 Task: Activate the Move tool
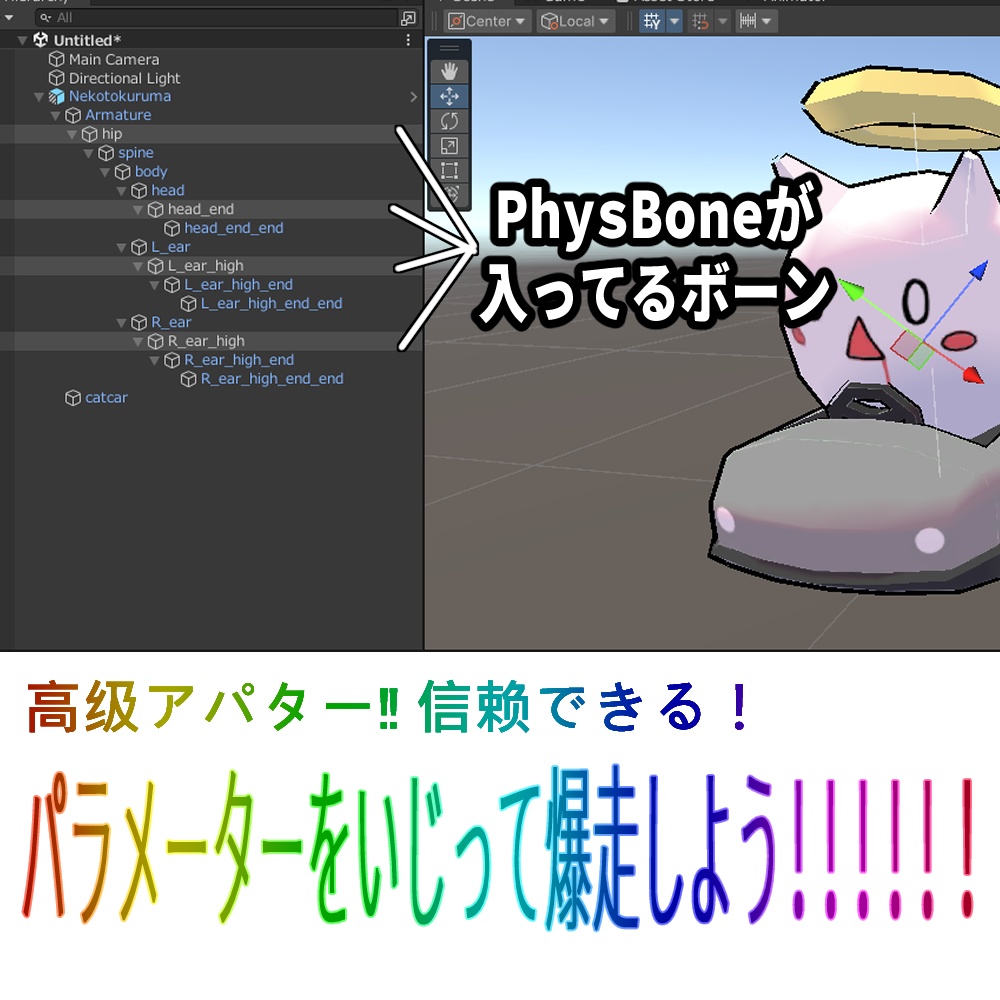(450, 97)
